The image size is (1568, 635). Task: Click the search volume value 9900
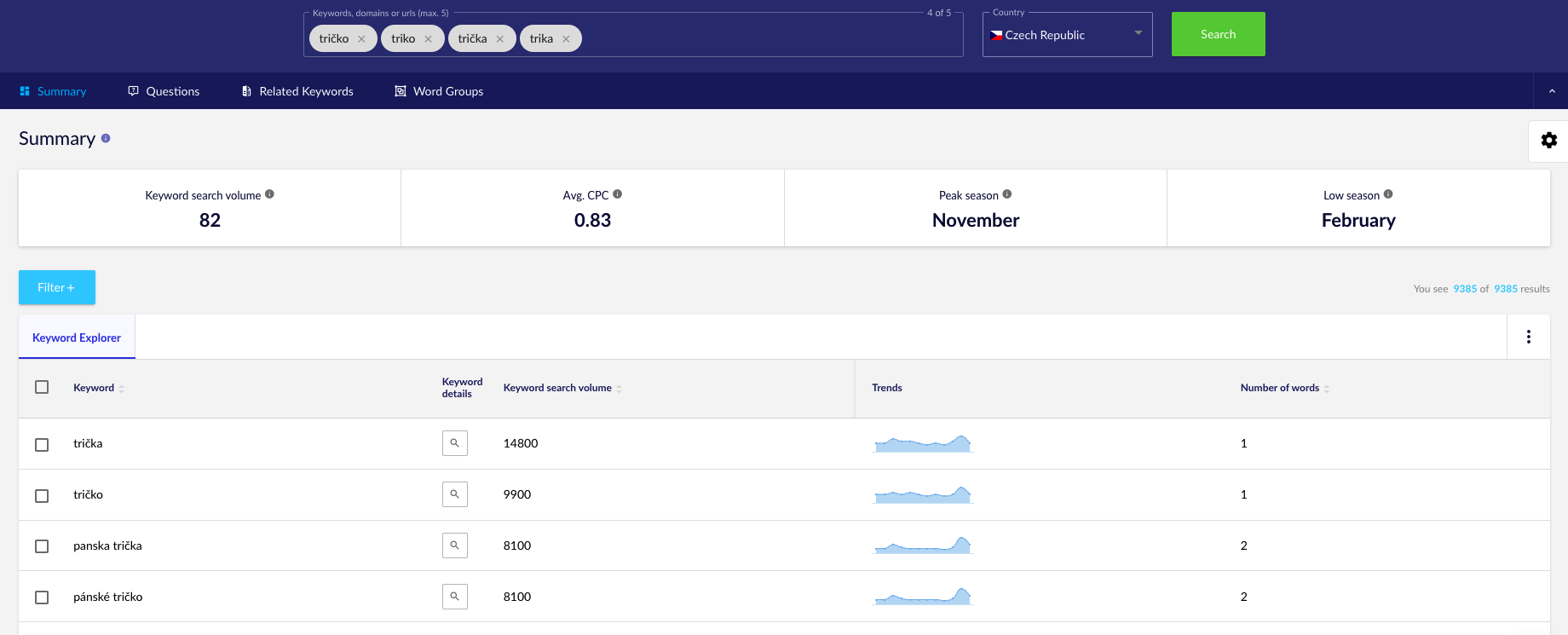(517, 494)
